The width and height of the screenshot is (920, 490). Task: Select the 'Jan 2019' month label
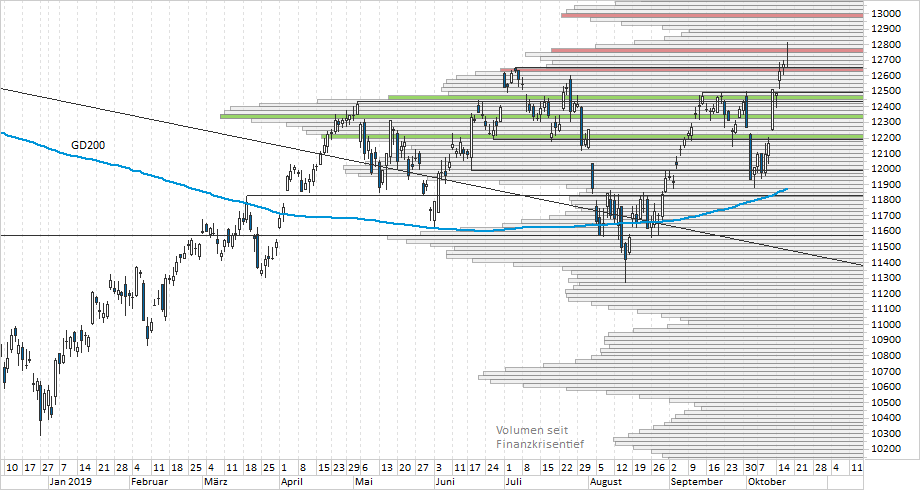[x=71, y=481]
